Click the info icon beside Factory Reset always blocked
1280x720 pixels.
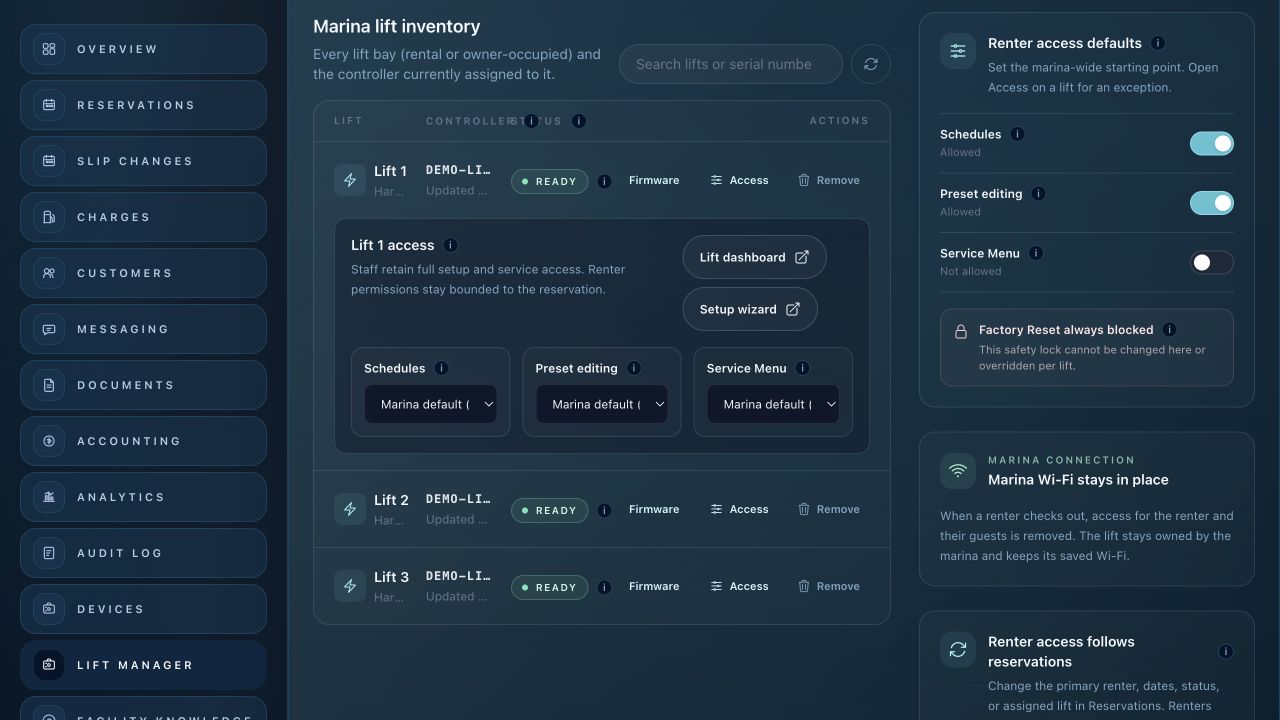[1169, 329]
